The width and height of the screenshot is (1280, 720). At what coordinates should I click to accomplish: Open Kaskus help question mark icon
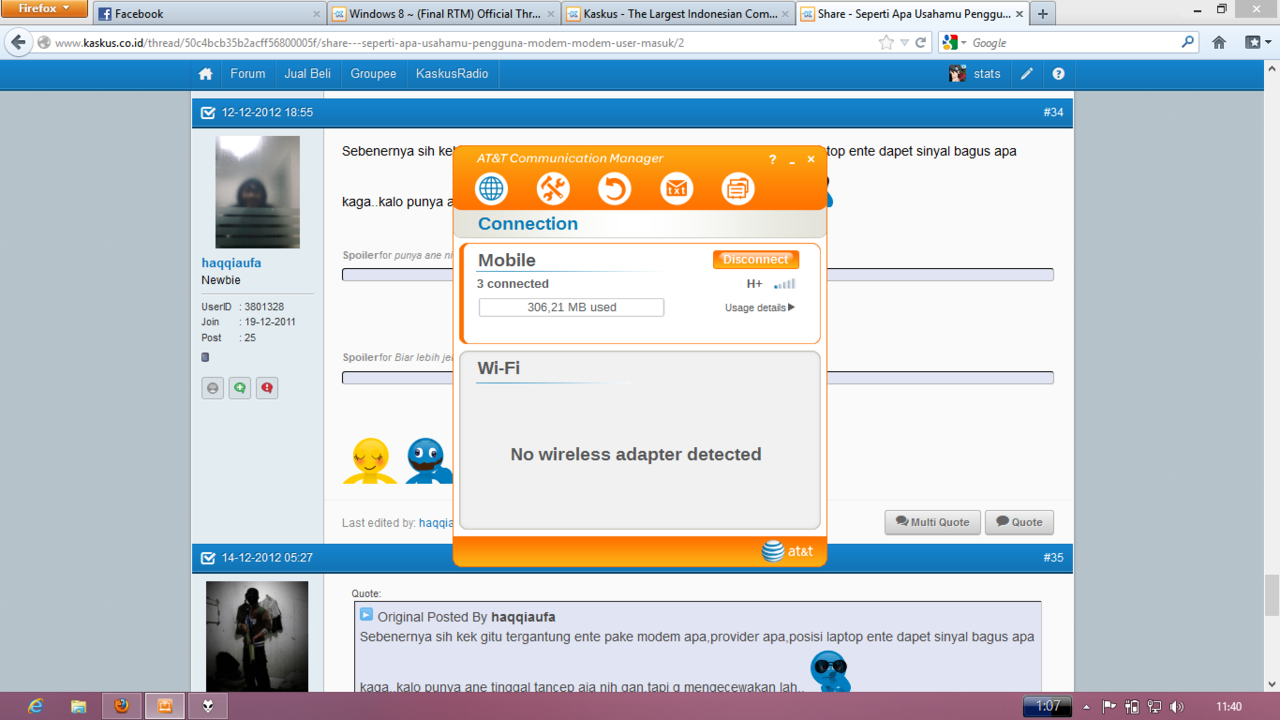(x=1058, y=73)
